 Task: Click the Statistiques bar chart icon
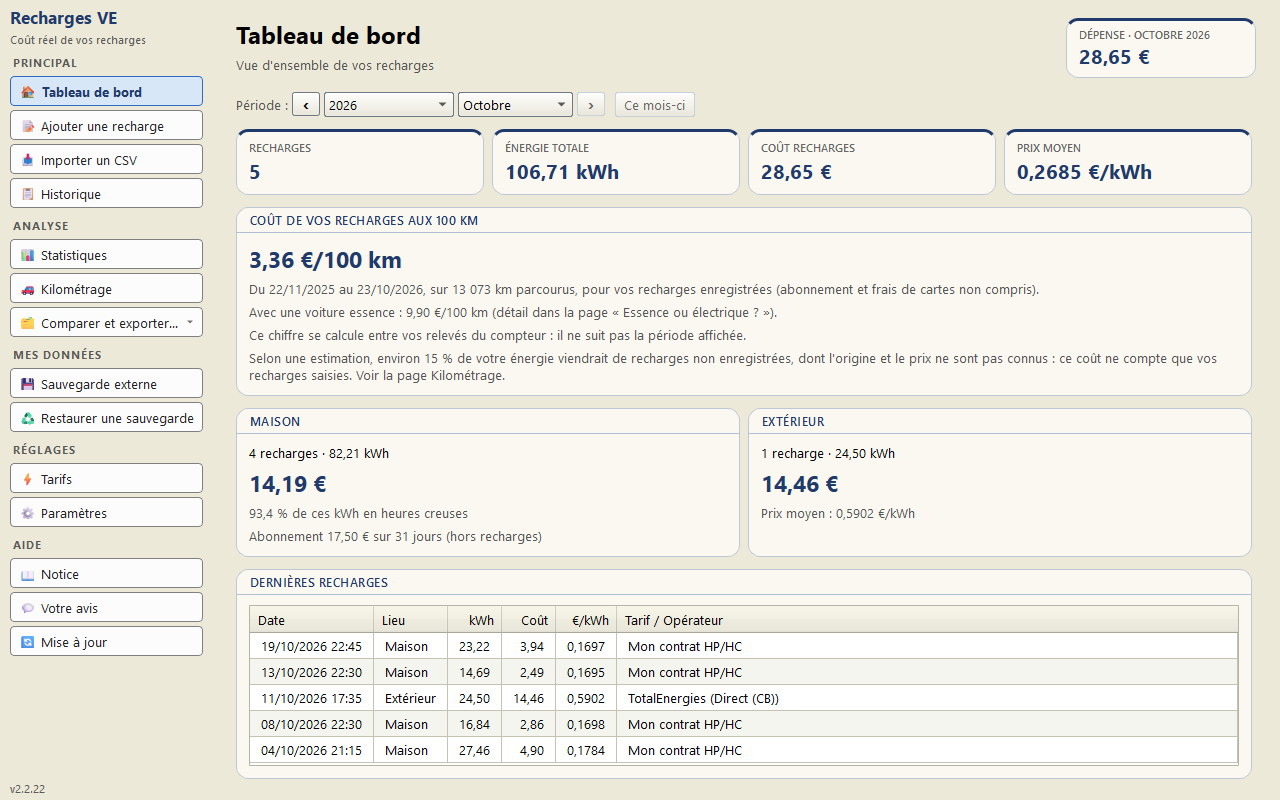[28, 255]
